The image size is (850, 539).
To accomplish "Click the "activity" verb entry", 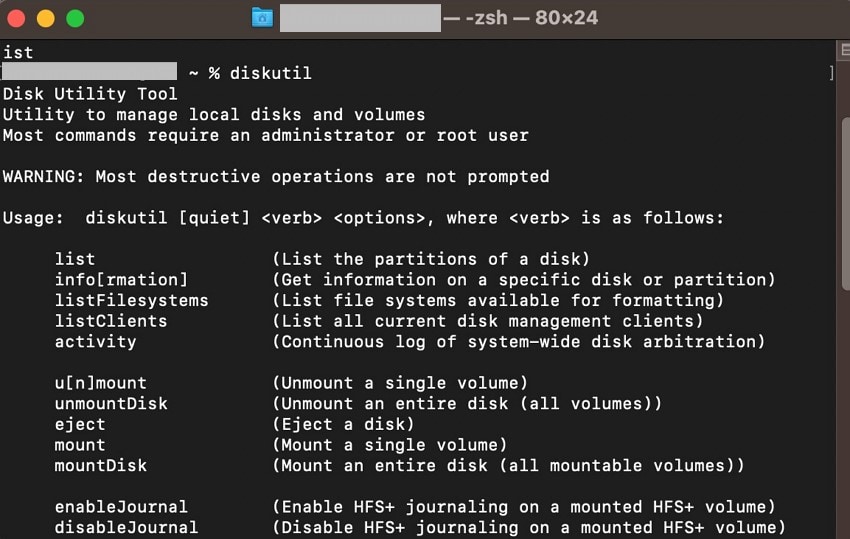I will pos(95,341).
